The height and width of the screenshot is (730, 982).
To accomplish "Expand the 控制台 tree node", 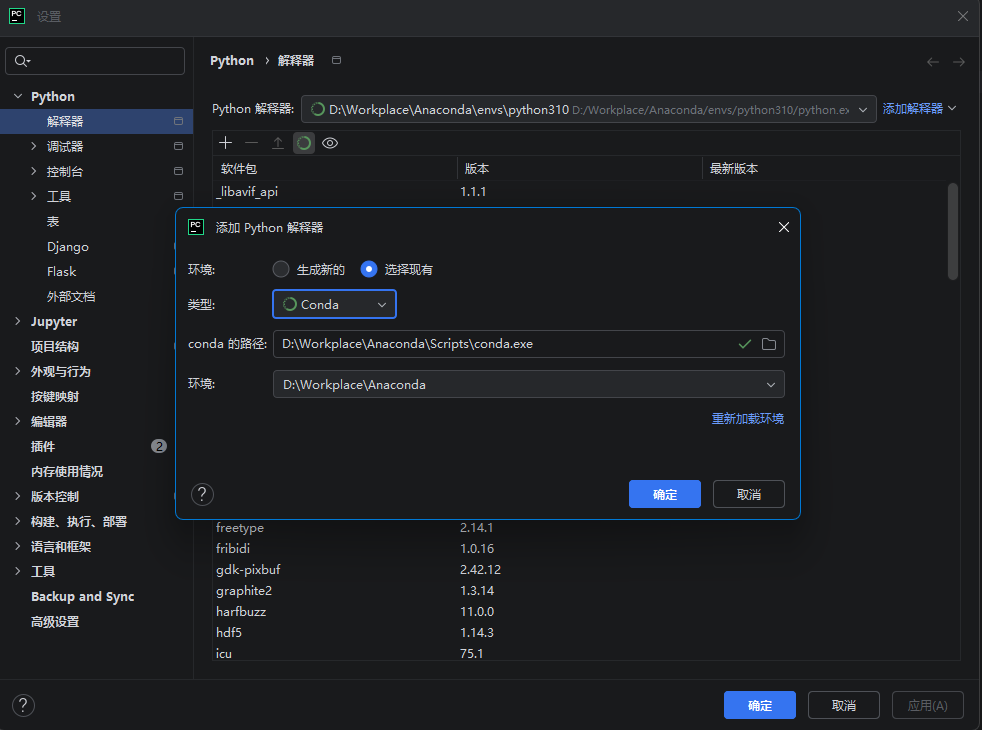I will click(34, 171).
